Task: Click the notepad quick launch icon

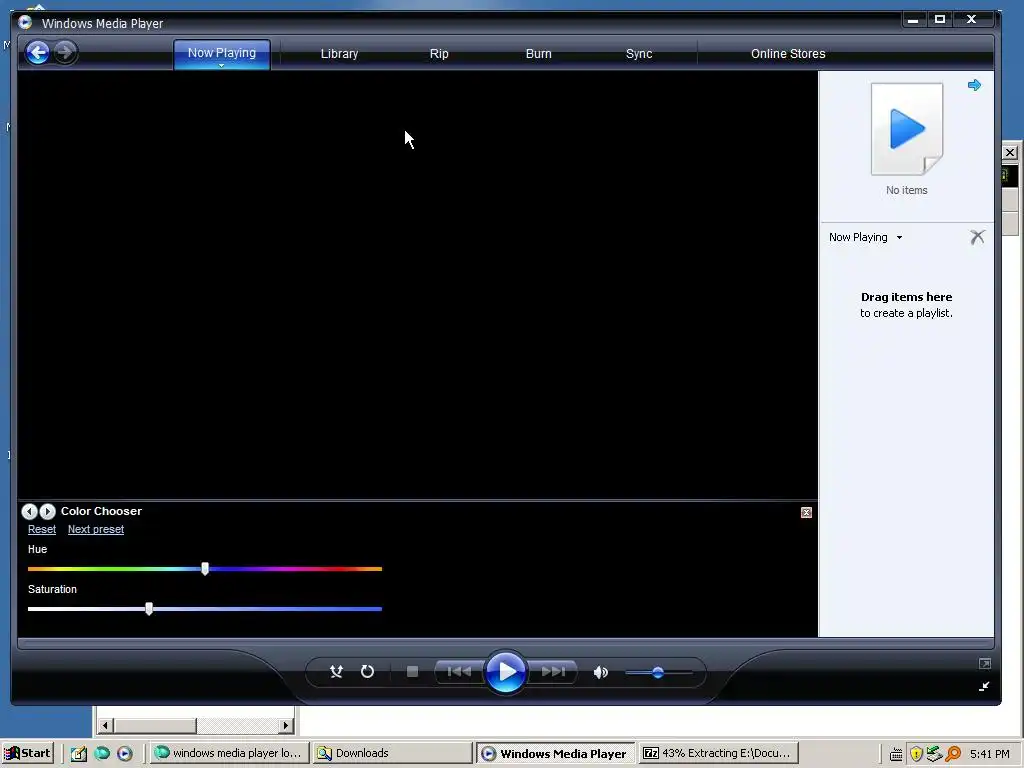Action: 78,754
